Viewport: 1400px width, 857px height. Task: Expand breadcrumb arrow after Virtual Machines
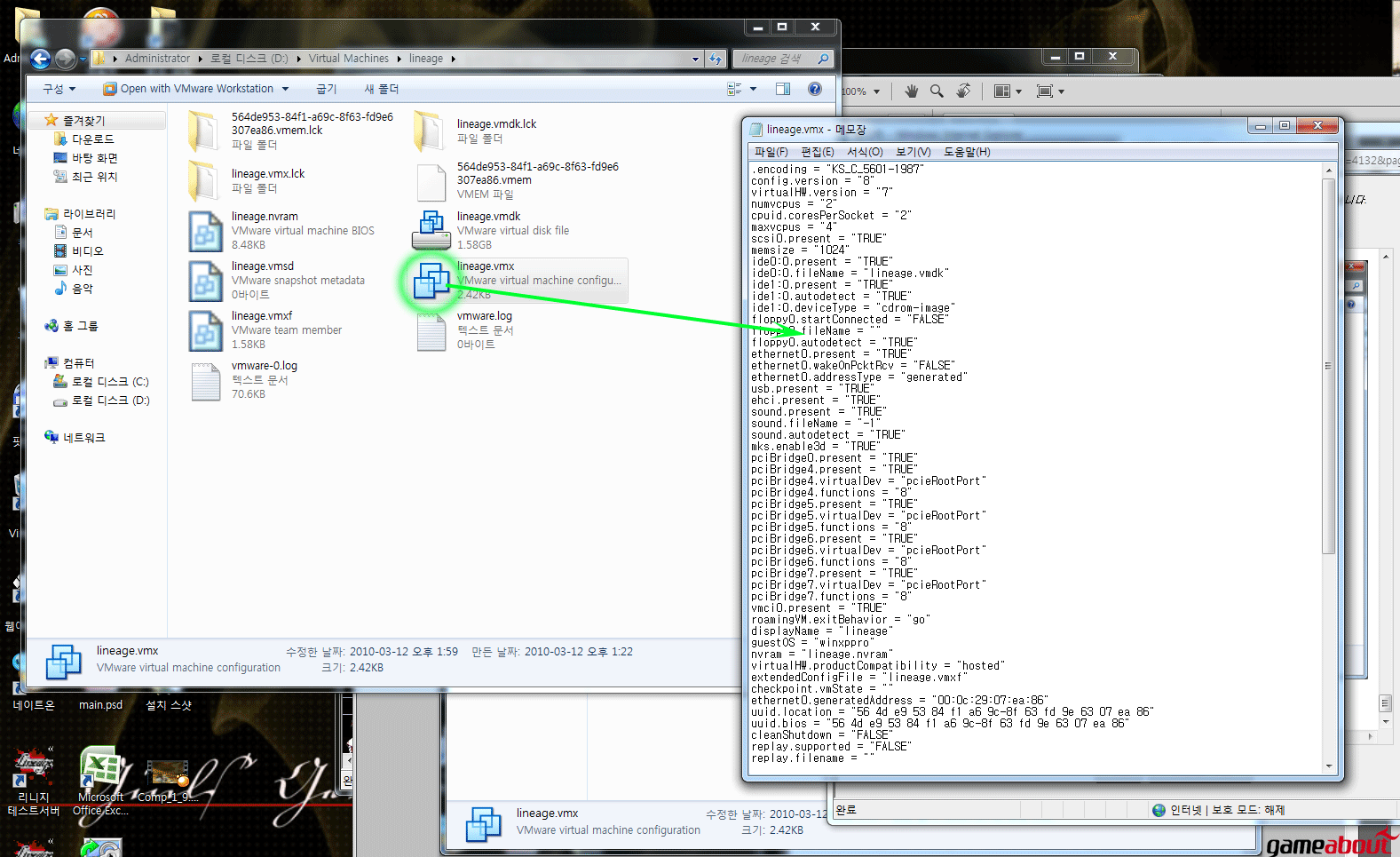click(399, 59)
